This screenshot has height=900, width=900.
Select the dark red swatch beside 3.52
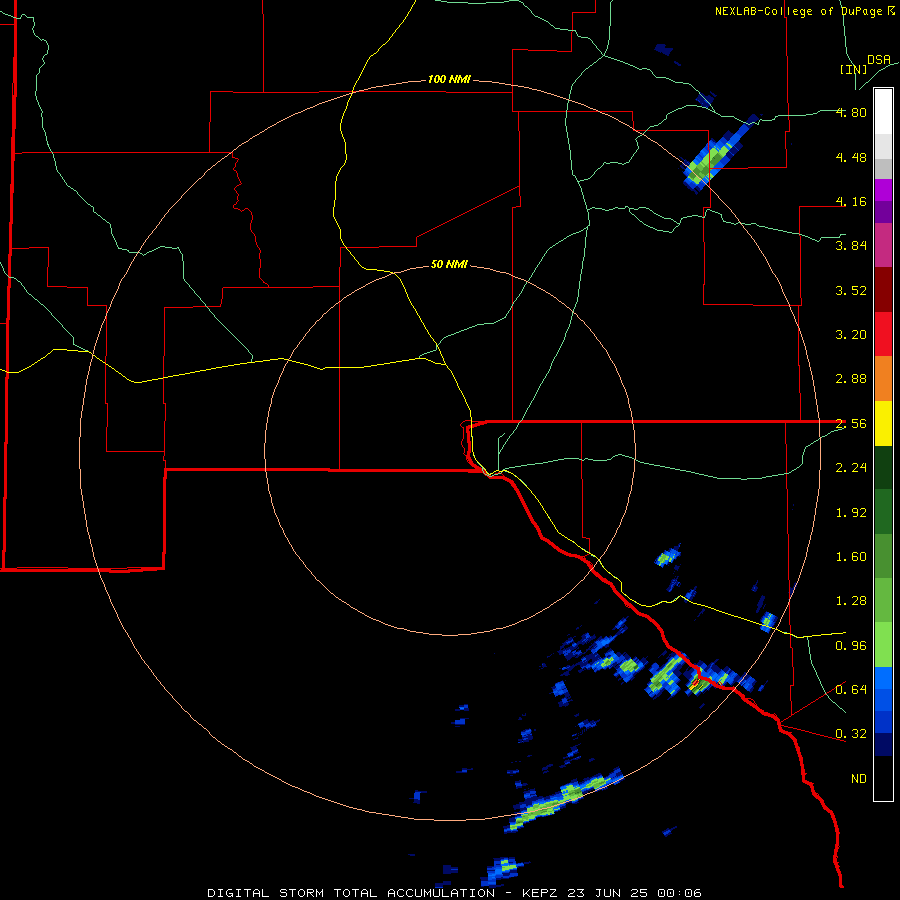[883, 290]
